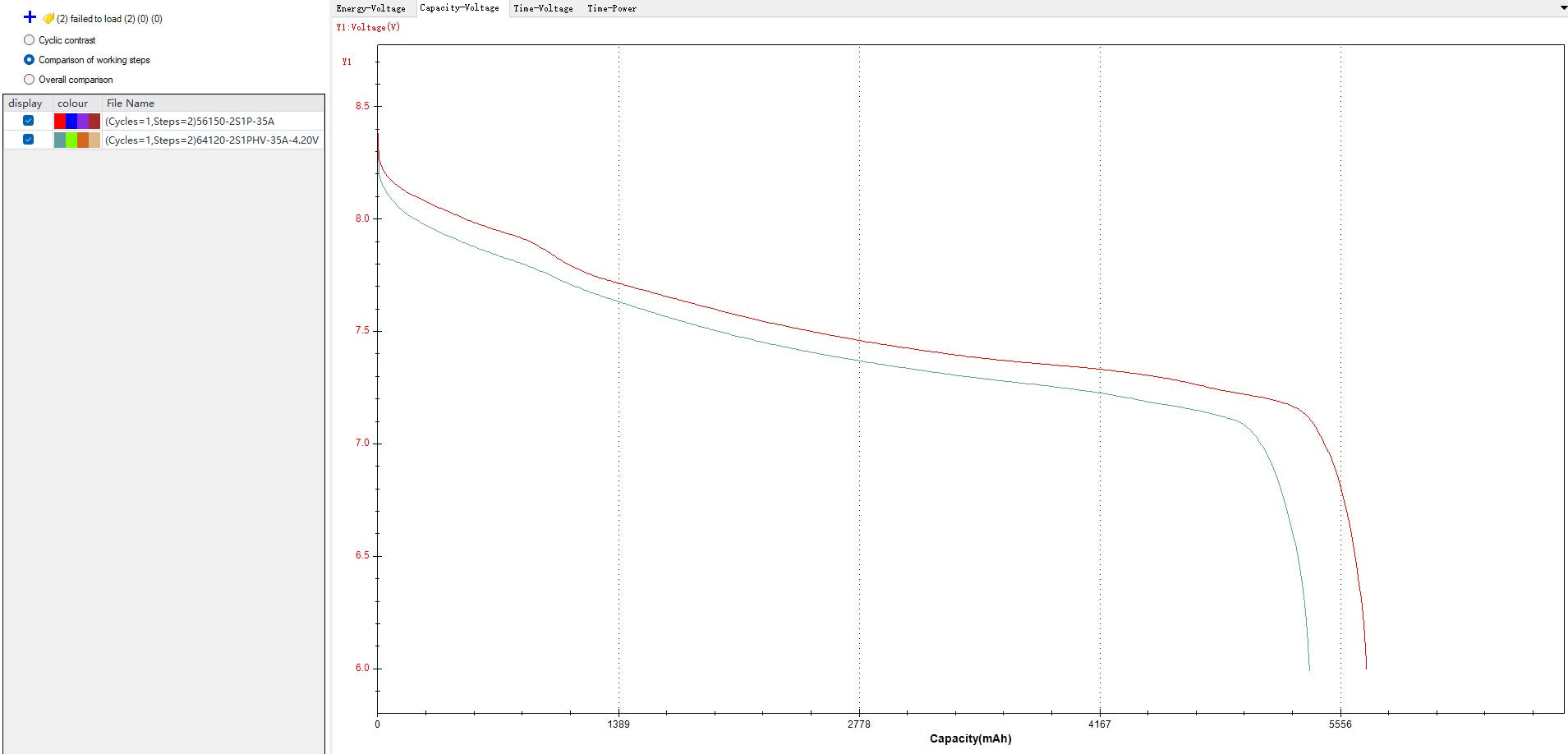Click the yellow tag icon beside failed-to-load text
Image resolution: width=1568 pixels, height=754 pixels.
(48, 18)
